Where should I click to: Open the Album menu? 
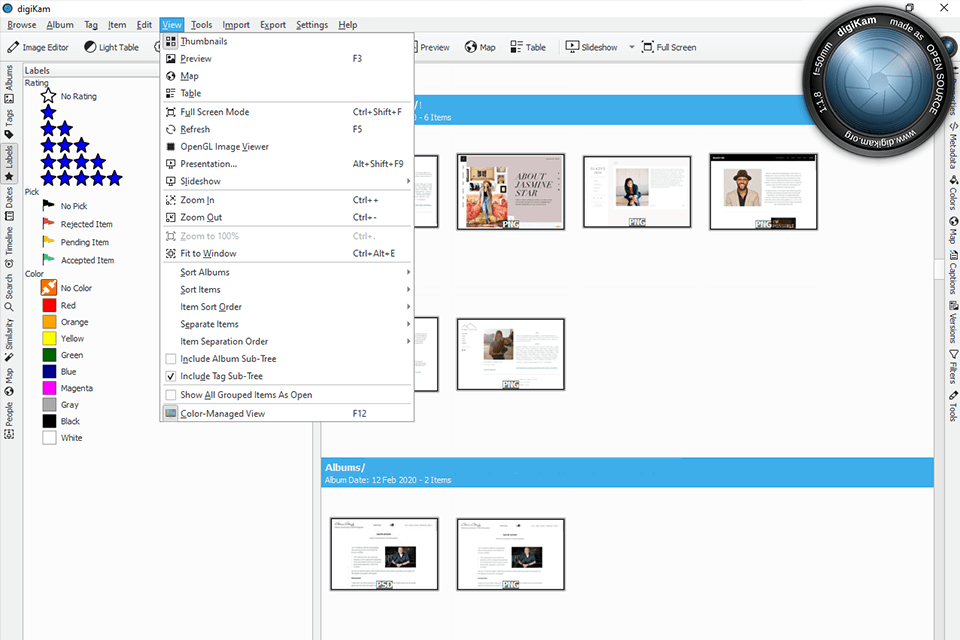(x=60, y=25)
